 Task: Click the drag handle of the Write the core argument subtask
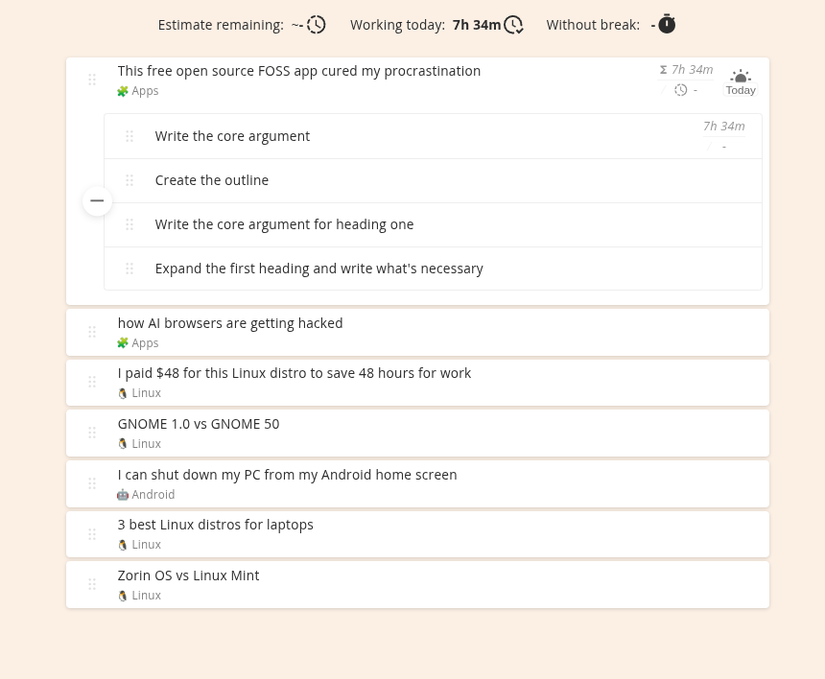click(129, 136)
